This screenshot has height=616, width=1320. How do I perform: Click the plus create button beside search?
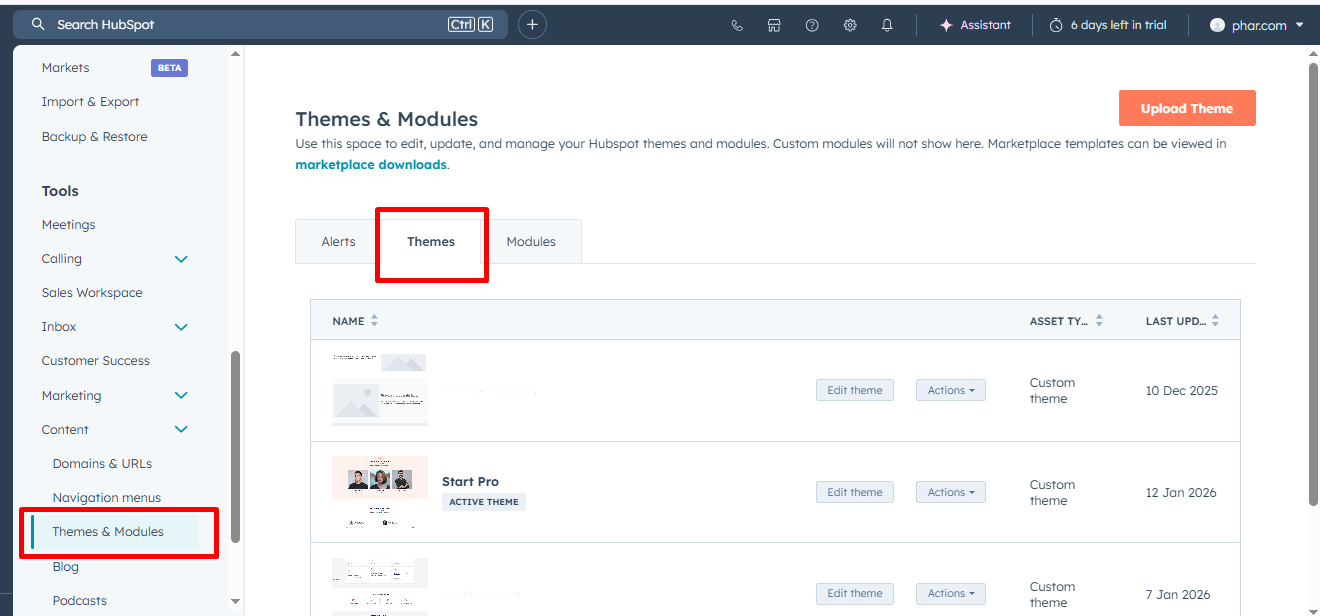click(x=532, y=24)
